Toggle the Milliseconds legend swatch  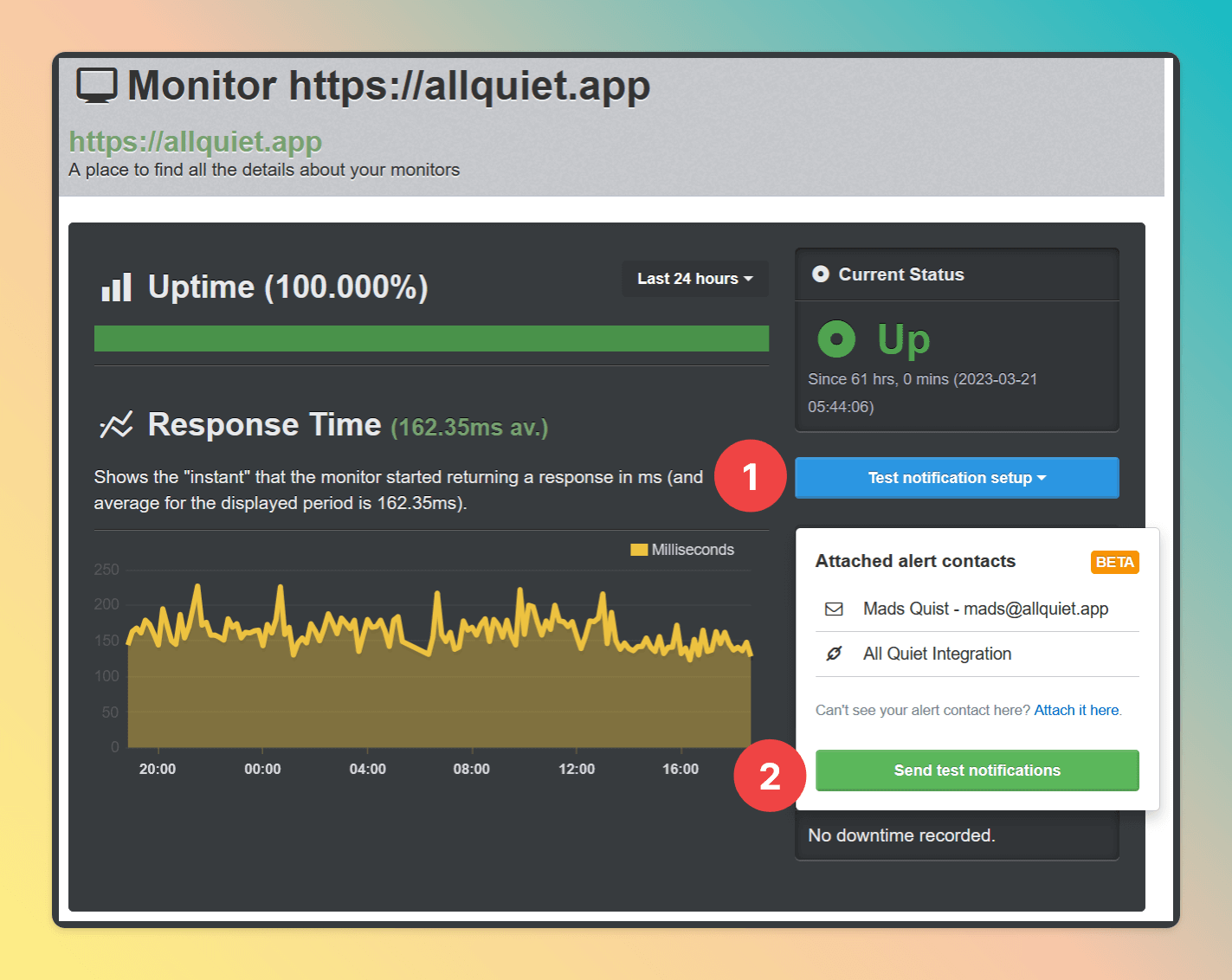tap(639, 550)
